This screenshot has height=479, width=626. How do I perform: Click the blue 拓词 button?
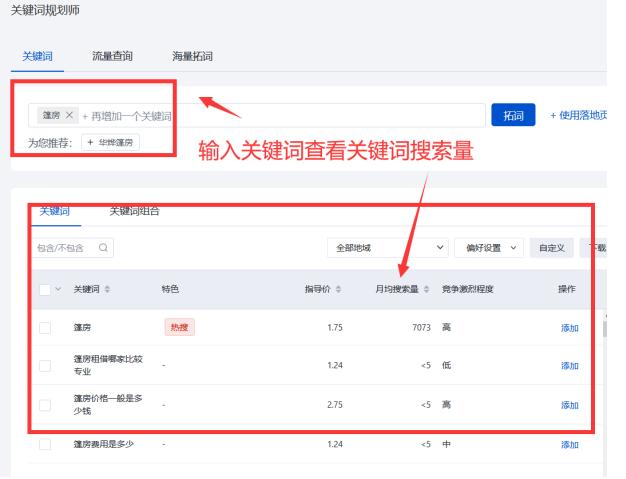click(x=513, y=115)
